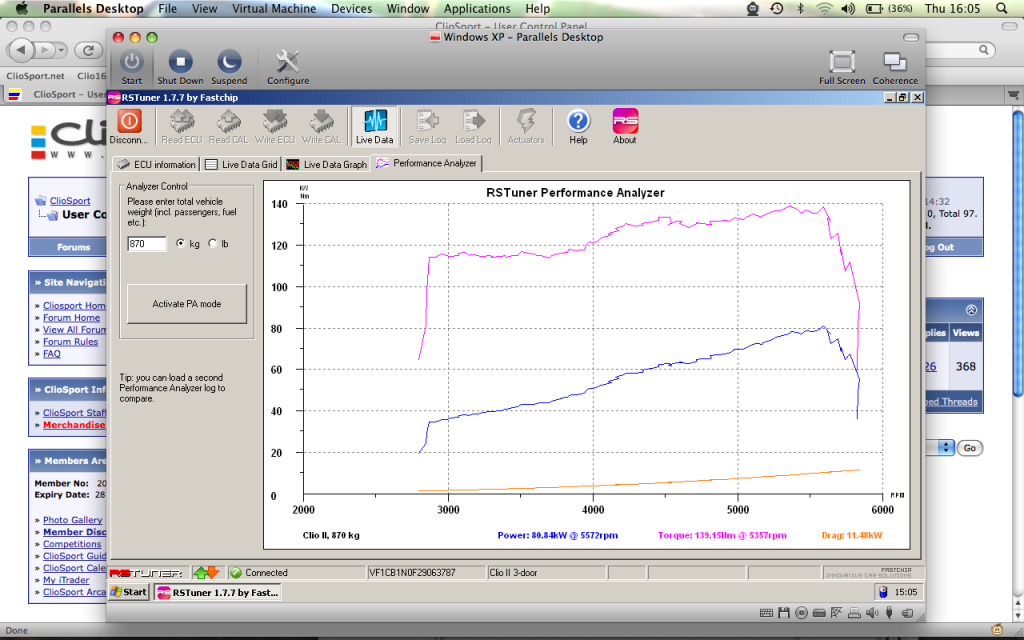Click the Disconnect icon in RSTuner toolbar
The height and width of the screenshot is (640, 1024).
(130, 122)
